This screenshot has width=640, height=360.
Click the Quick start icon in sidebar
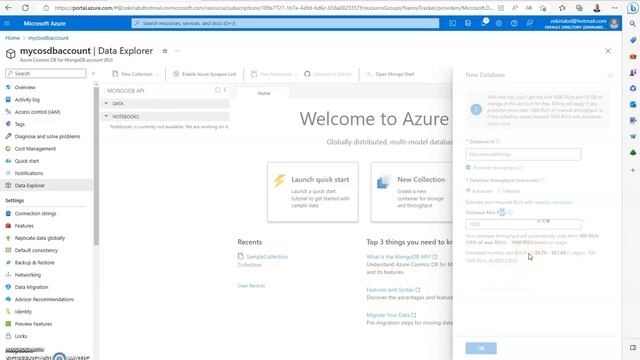[x=8, y=161]
